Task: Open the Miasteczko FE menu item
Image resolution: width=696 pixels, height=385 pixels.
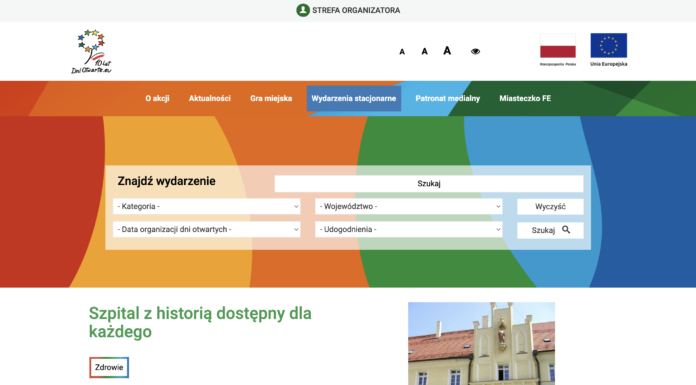Action: [525, 98]
